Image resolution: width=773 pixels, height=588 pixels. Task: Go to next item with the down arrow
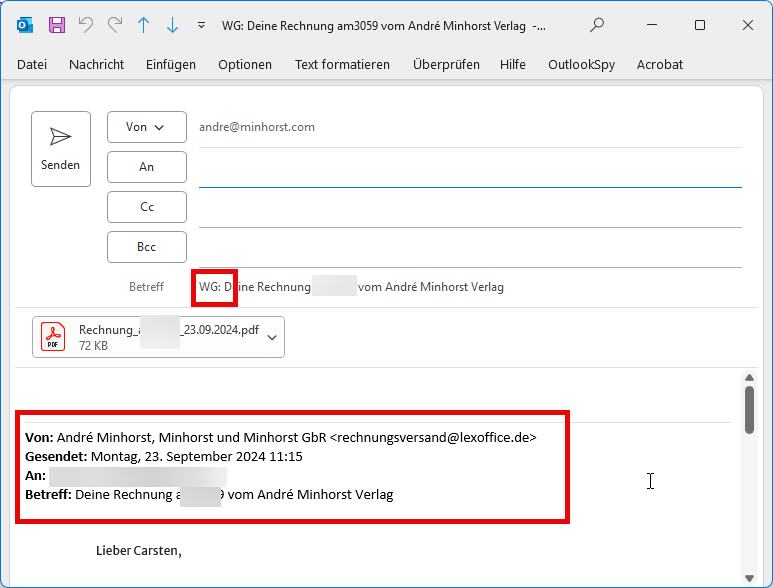[x=173, y=25]
